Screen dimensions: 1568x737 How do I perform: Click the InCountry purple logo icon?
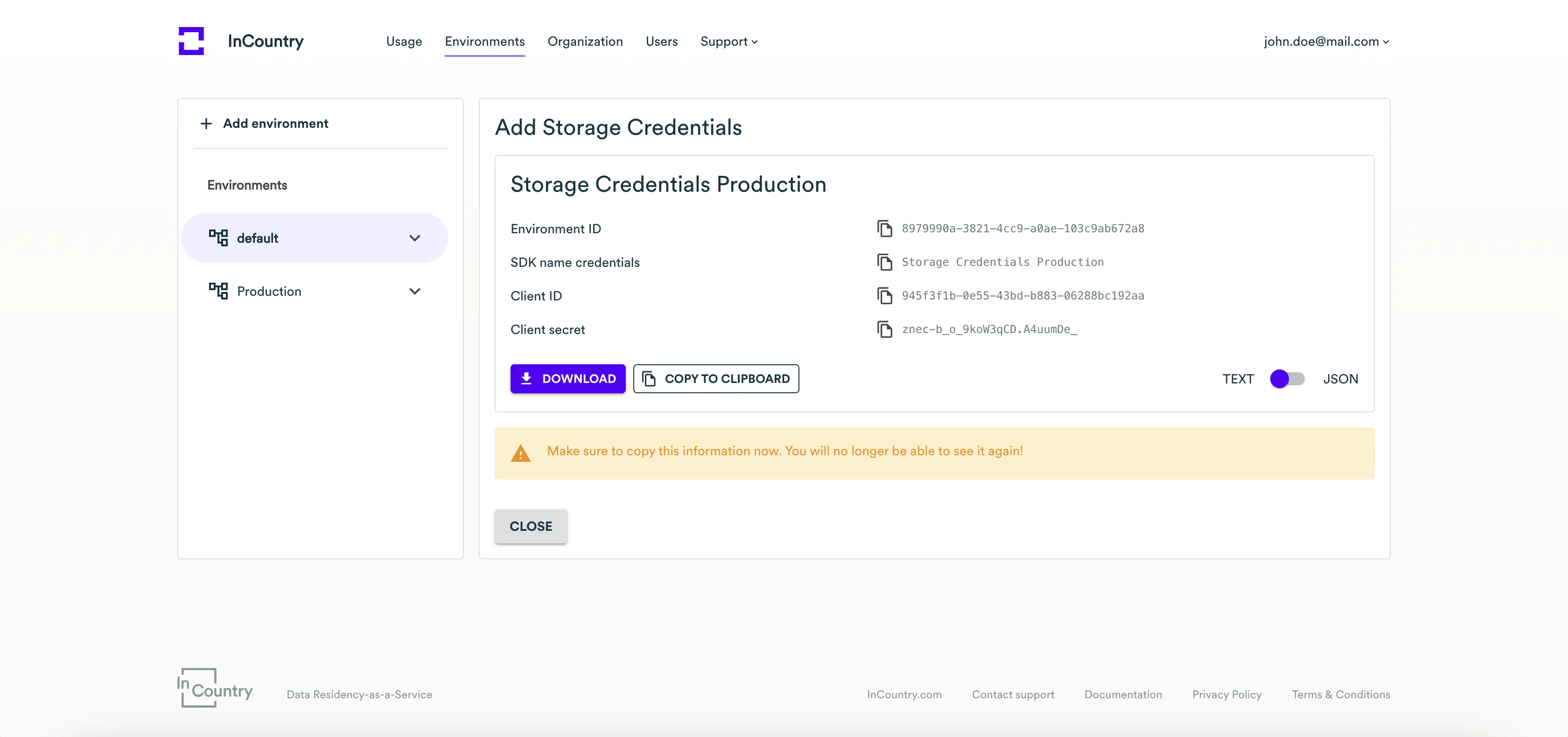coord(191,41)
